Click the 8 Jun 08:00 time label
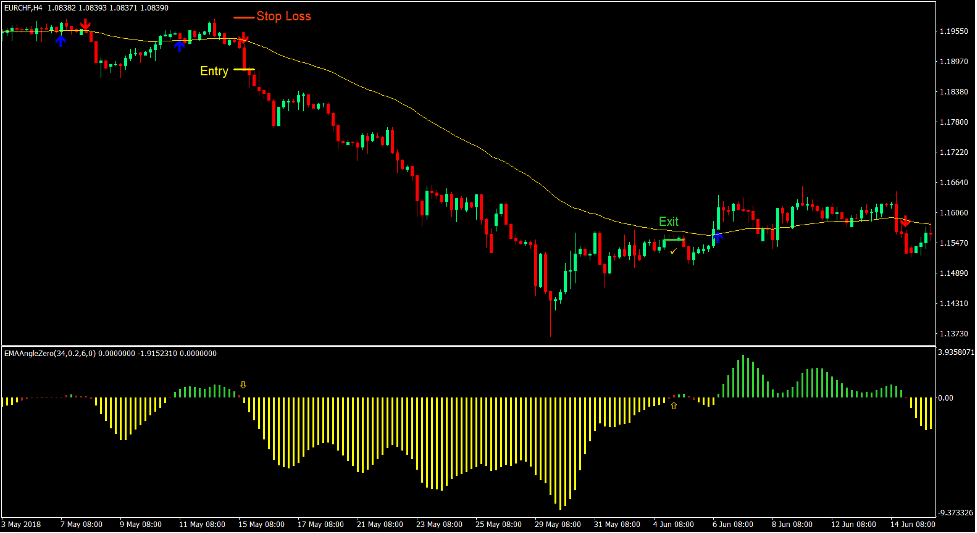The image size is (977, 533). point(792,524)
